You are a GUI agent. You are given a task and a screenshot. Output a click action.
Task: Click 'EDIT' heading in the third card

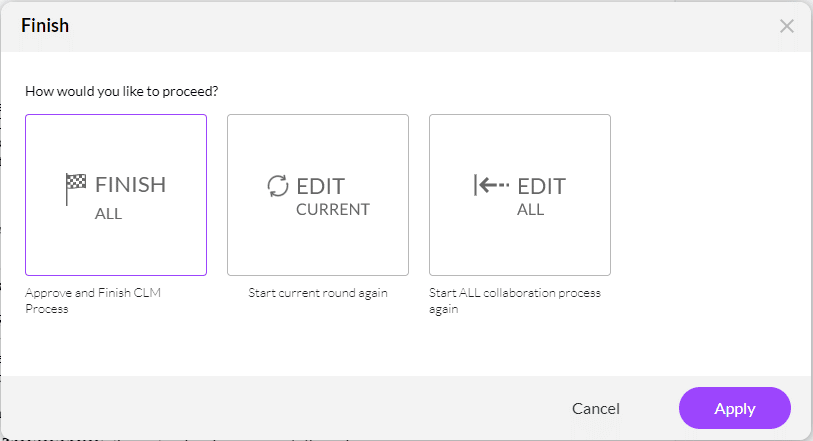(541, 186)
